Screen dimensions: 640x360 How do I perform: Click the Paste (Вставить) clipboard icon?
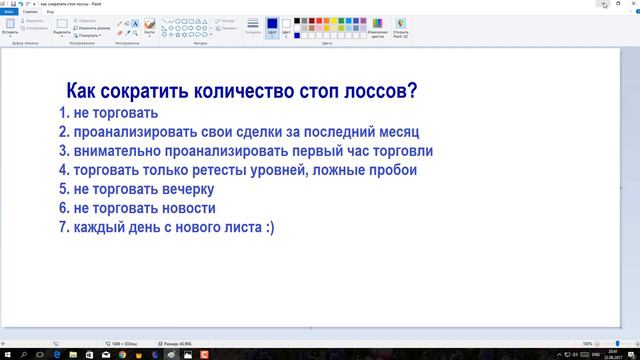[10, 24]
